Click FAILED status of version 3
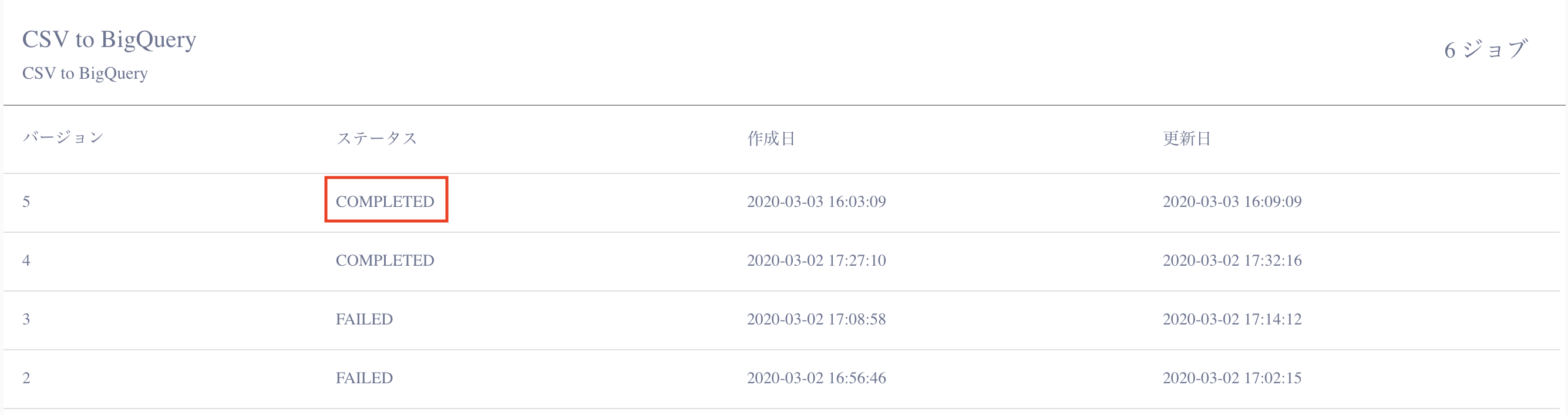Screen dimensions: 1568x415 pos(364,319)
